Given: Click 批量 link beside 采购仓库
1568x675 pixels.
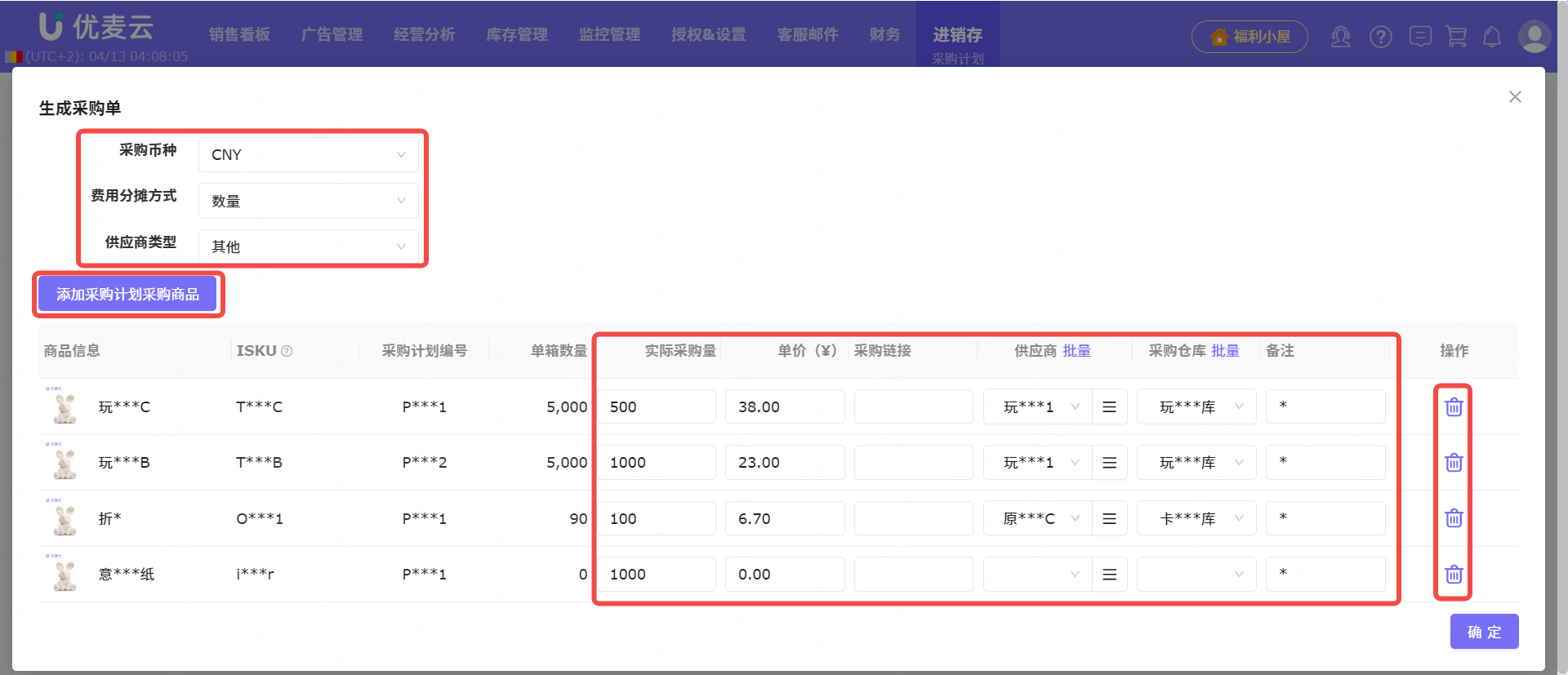Looking at the screenshot, I should (1225, 351).
